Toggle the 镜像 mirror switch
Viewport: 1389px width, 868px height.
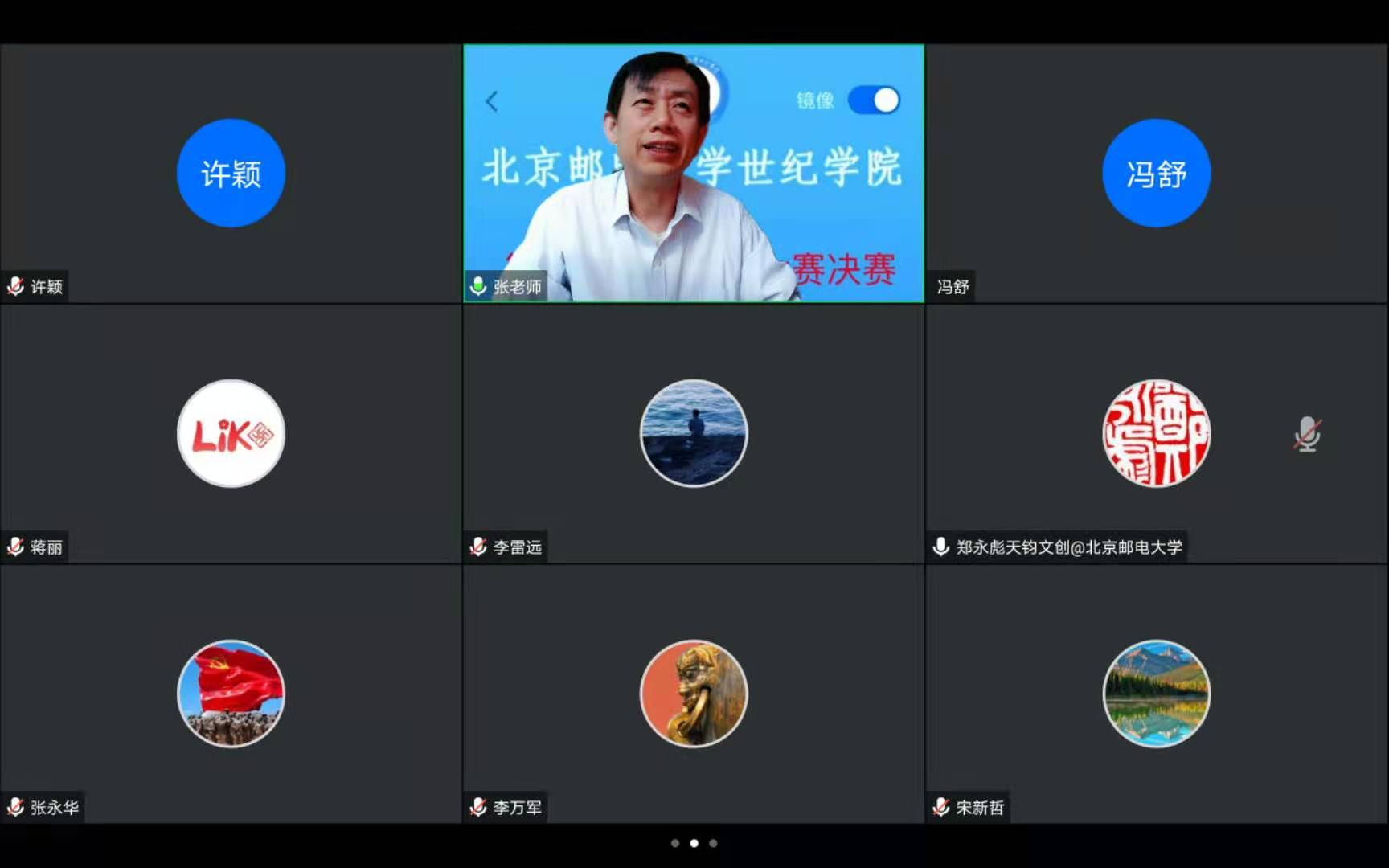click(x=874, y=100)
